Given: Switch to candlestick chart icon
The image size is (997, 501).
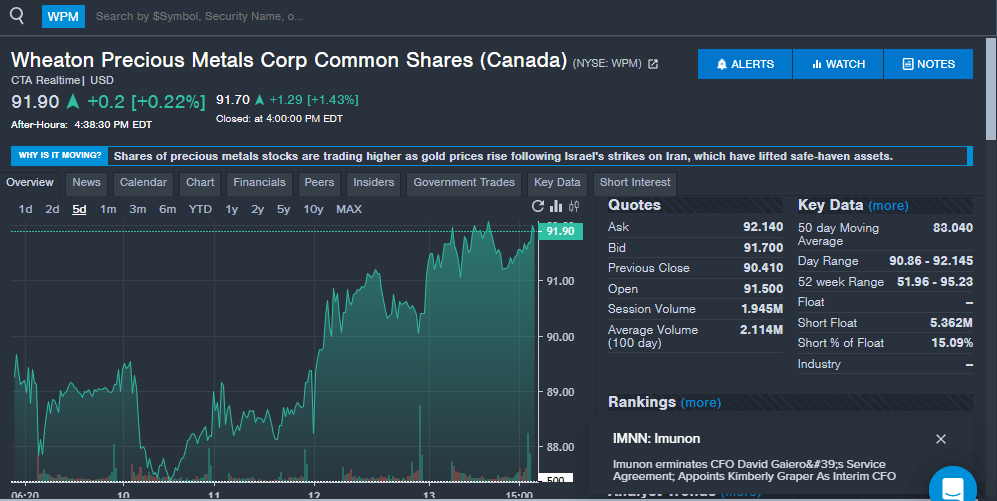Looking at the screenshot, I should pos(574,206).
